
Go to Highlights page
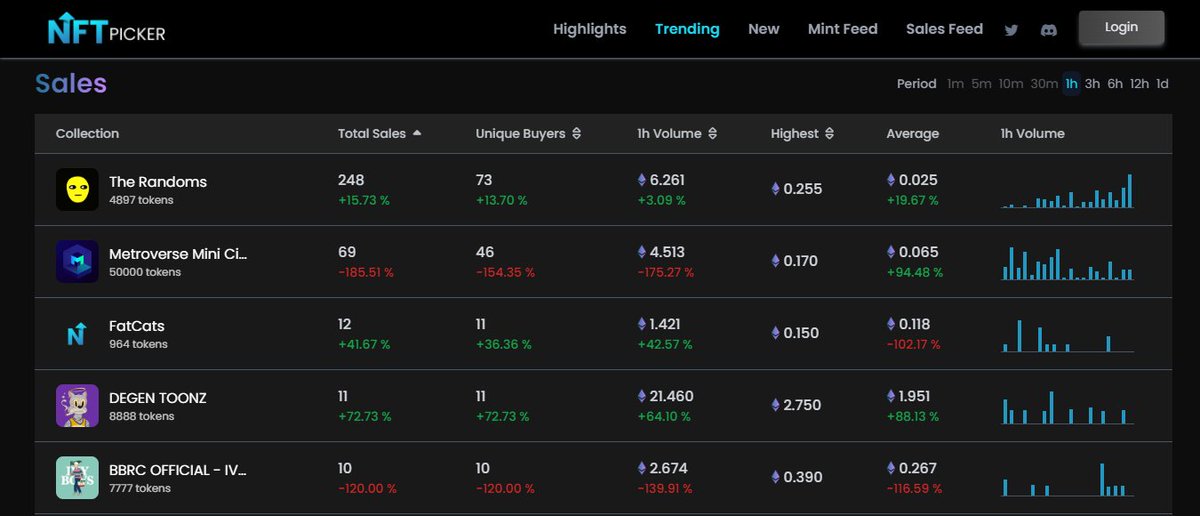[590, 29]
